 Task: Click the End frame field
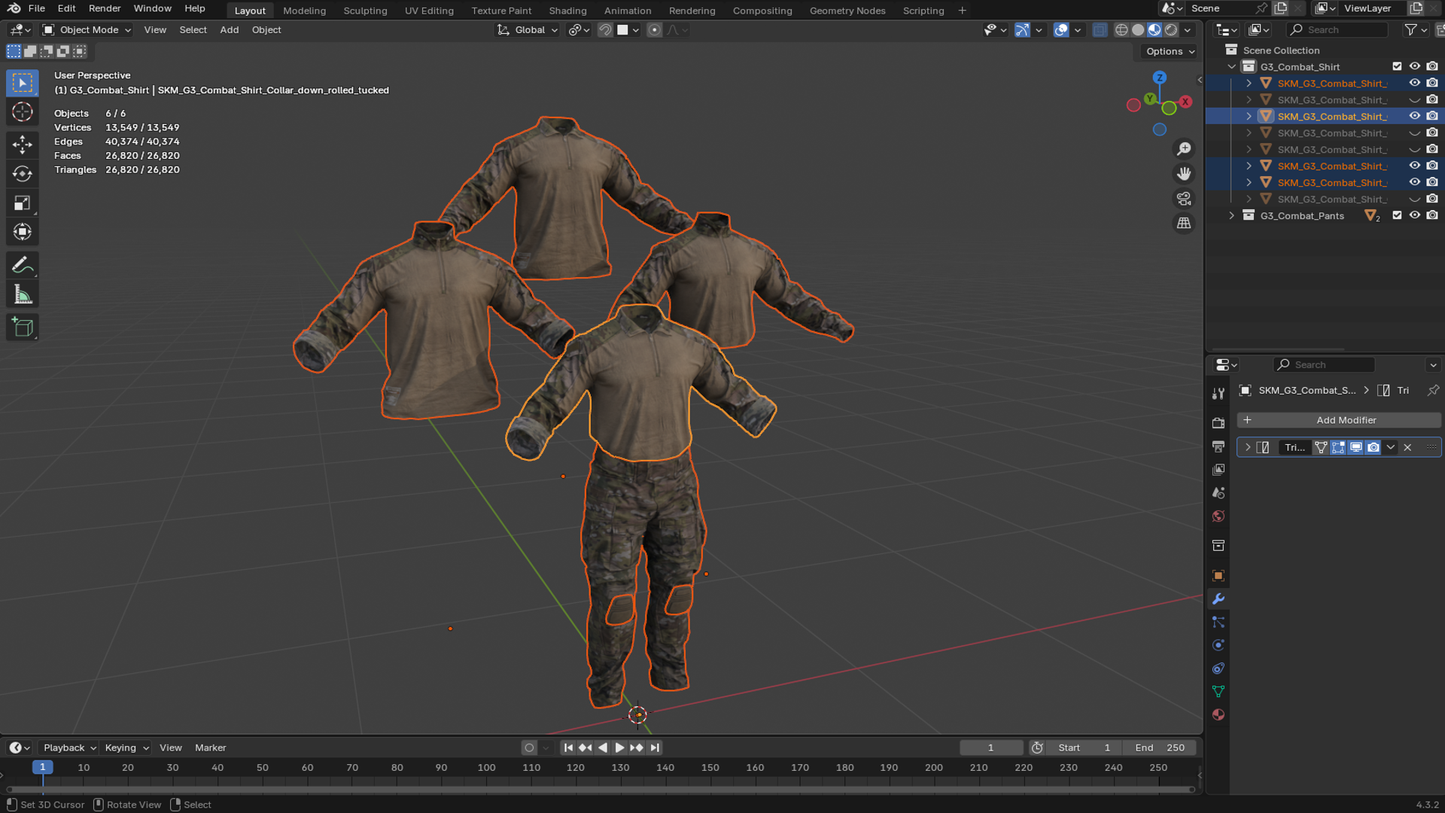click(1160, 748)
